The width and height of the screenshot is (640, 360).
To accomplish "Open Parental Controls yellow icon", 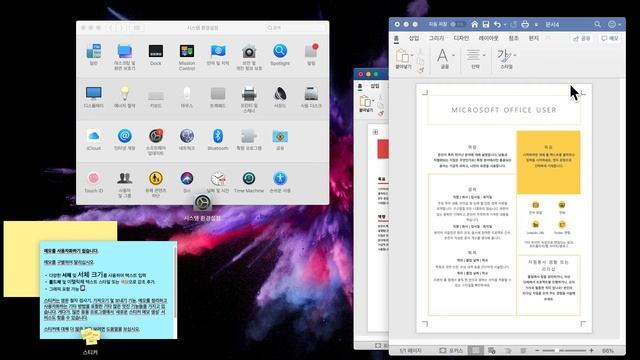I will pyautogui.click(x=156, y=178).
